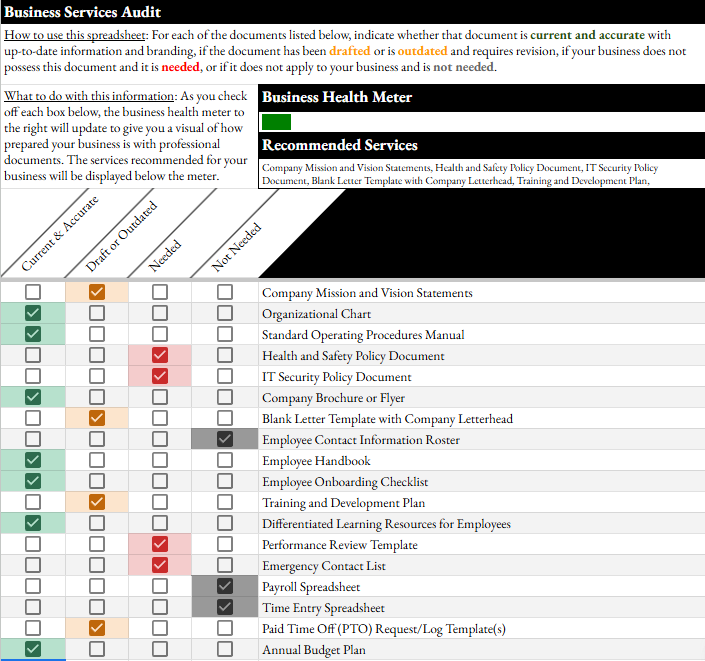Select the Differentiated Learning Resources for Employees cell
The width and height of the screenshot is (705, 661).
pos(482,523)
